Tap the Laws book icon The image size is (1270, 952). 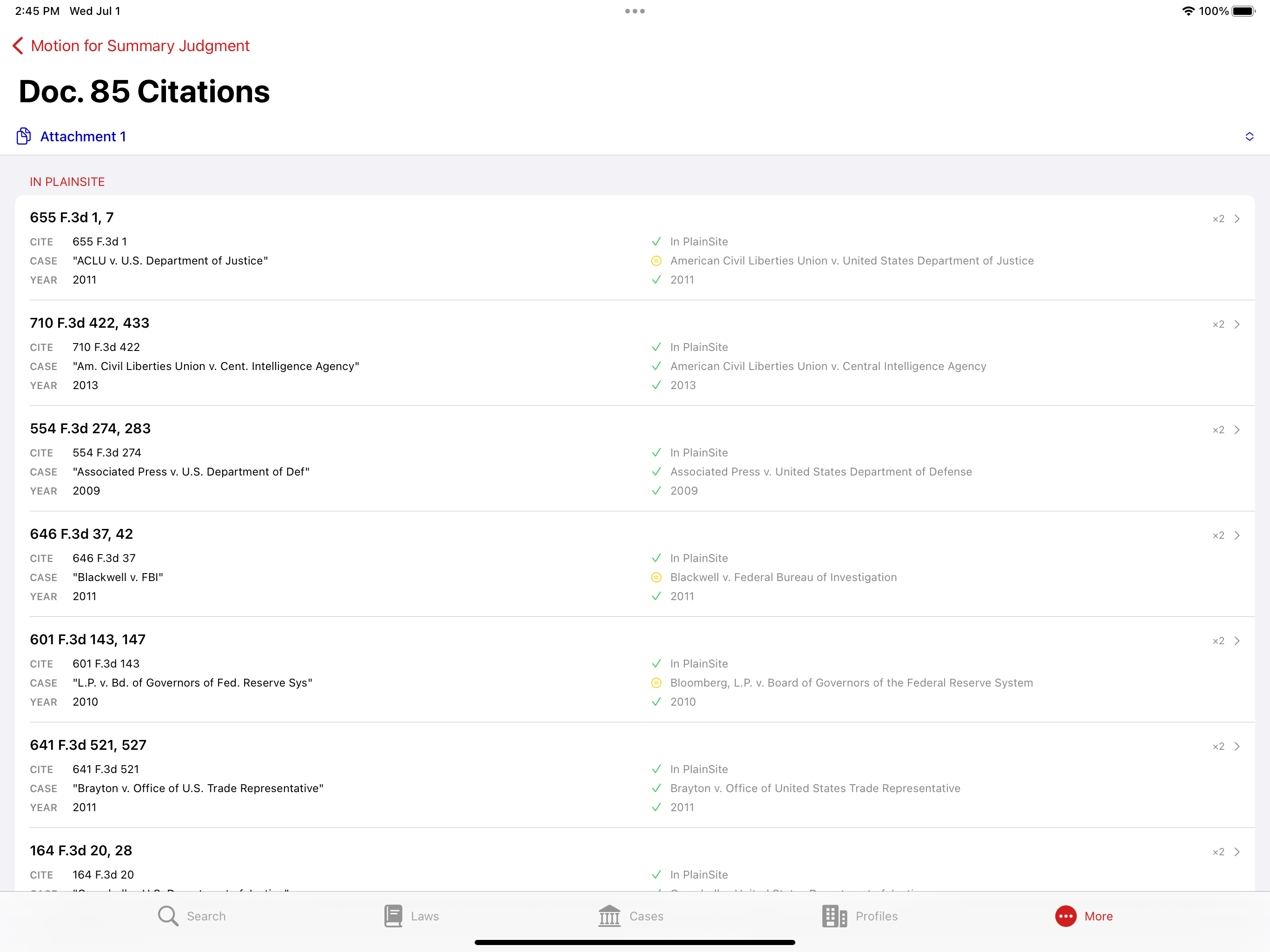click(393, 916)
